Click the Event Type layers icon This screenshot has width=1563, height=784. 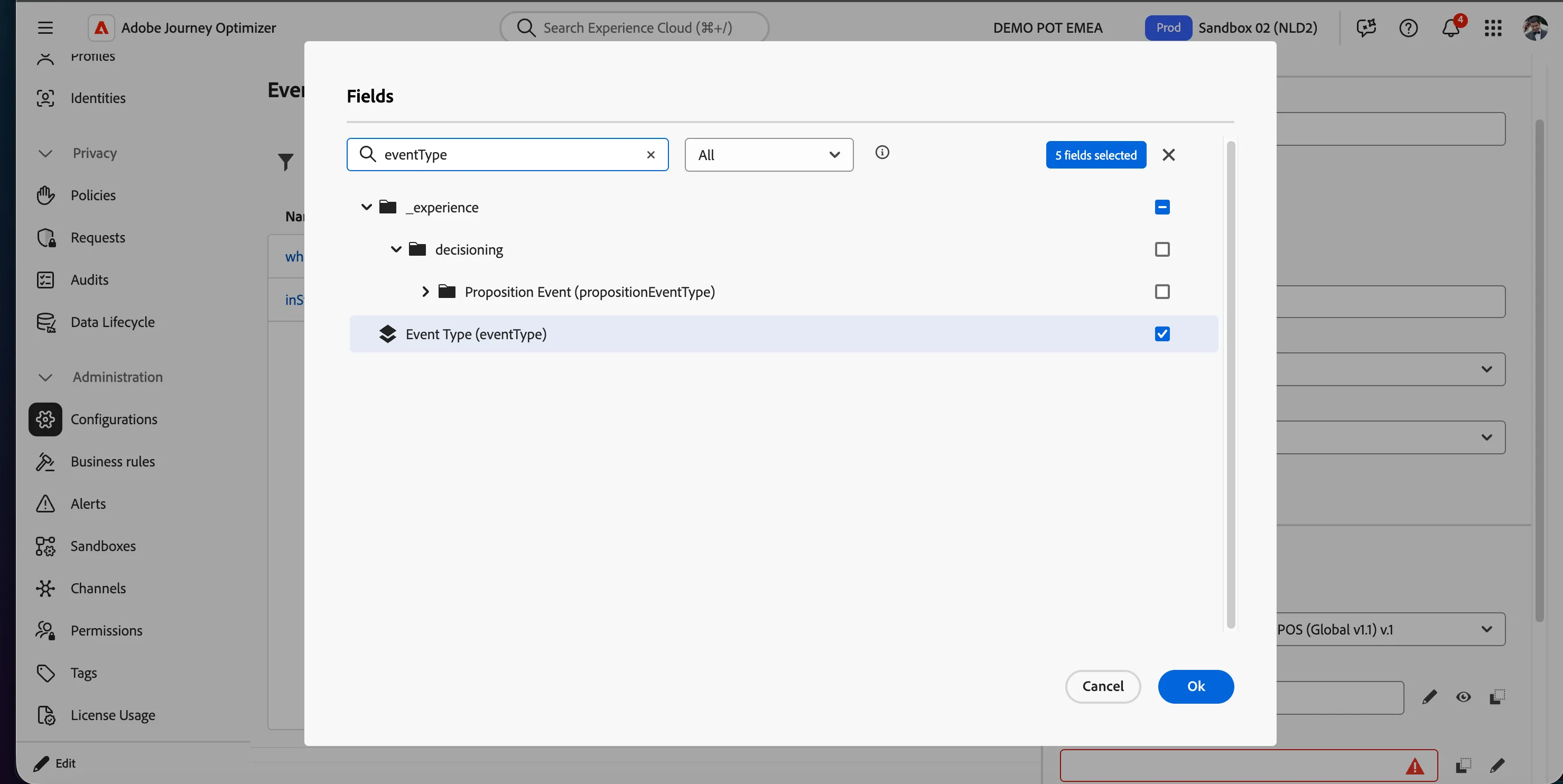tap(387, 334)
